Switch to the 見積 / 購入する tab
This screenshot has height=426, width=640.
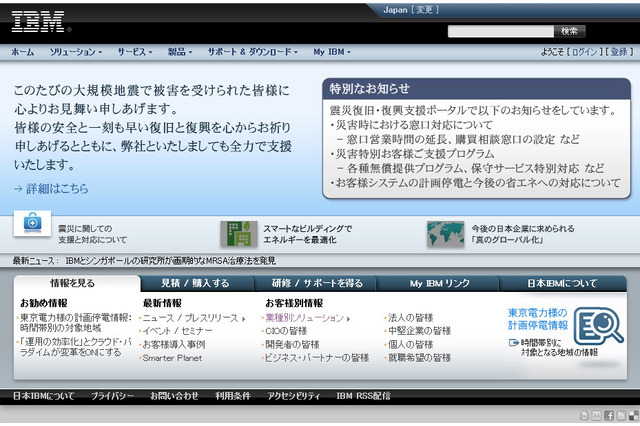196,283
